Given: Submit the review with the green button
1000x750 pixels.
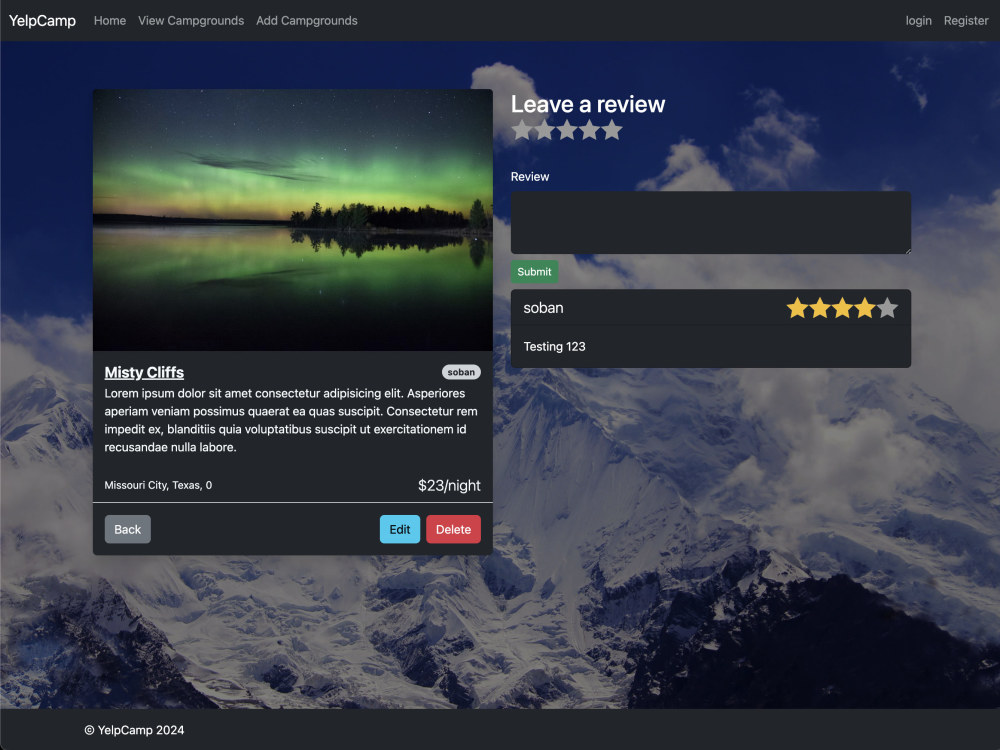Looking at the screenshot, I should [x=534, y=272].
